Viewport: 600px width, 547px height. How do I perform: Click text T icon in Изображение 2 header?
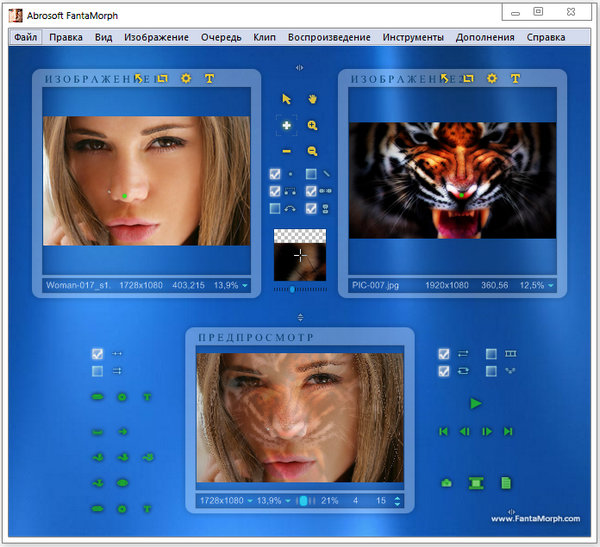coord(515,78)
